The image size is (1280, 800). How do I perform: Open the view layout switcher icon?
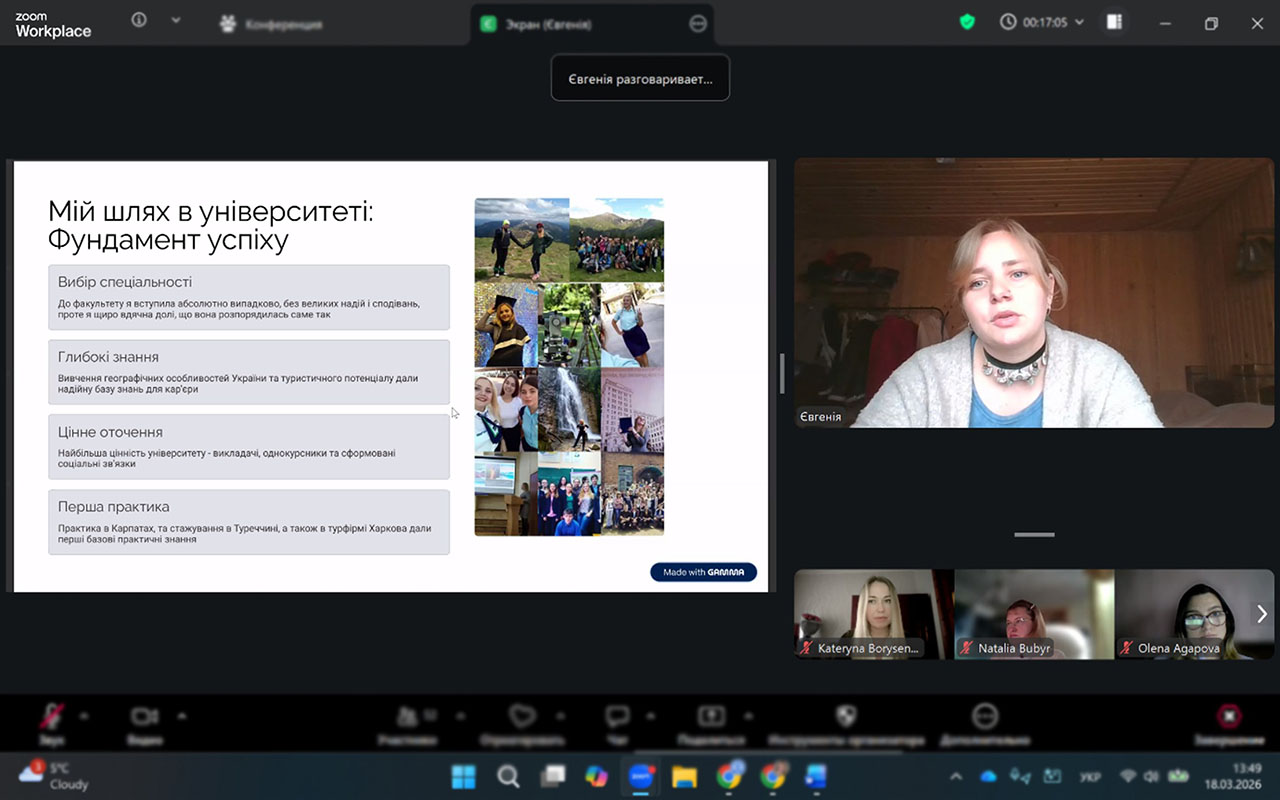coord(1114,22)
